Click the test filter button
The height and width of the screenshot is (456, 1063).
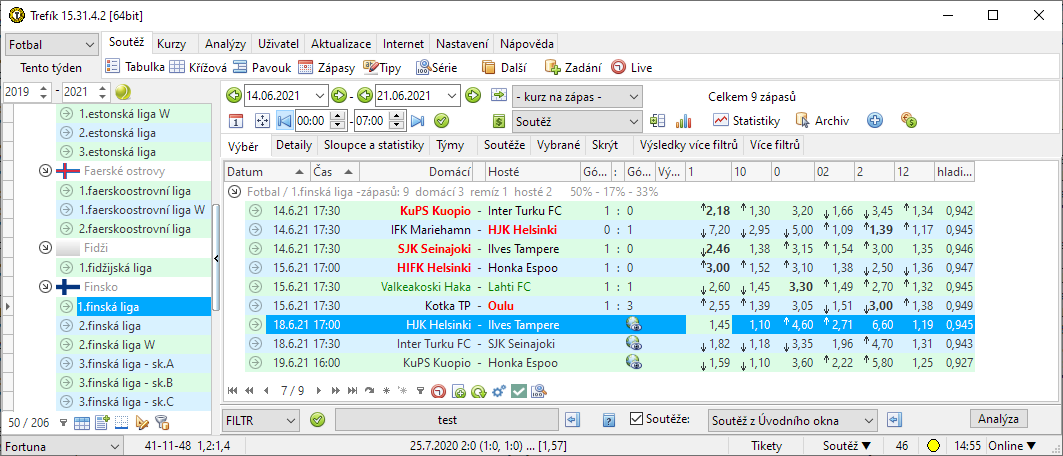click(447, 420)
